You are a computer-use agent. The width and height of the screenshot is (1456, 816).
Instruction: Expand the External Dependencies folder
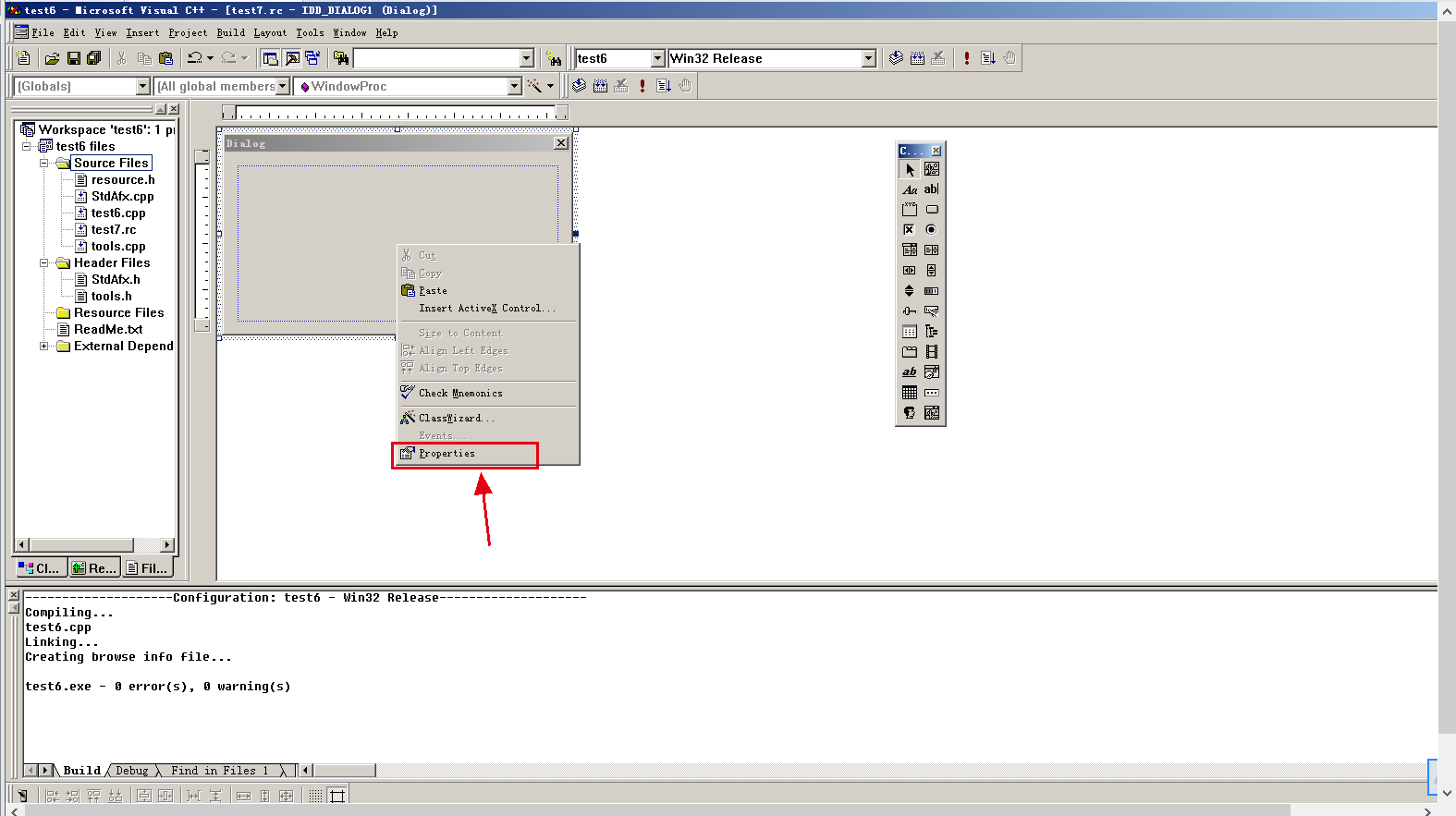pyautogui.click(x=43, y=346)
